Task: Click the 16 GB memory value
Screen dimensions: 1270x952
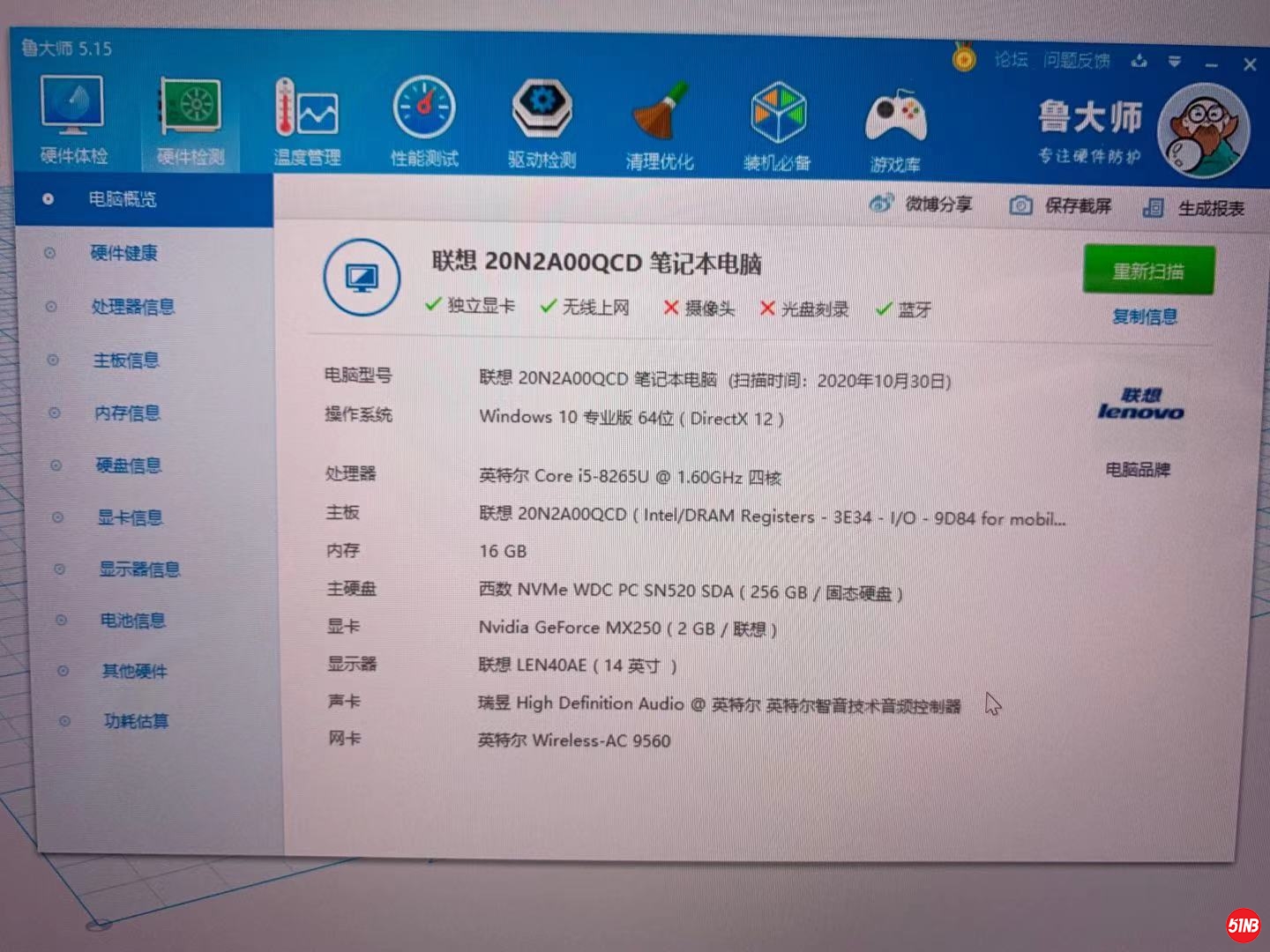Action: (503, 551)
